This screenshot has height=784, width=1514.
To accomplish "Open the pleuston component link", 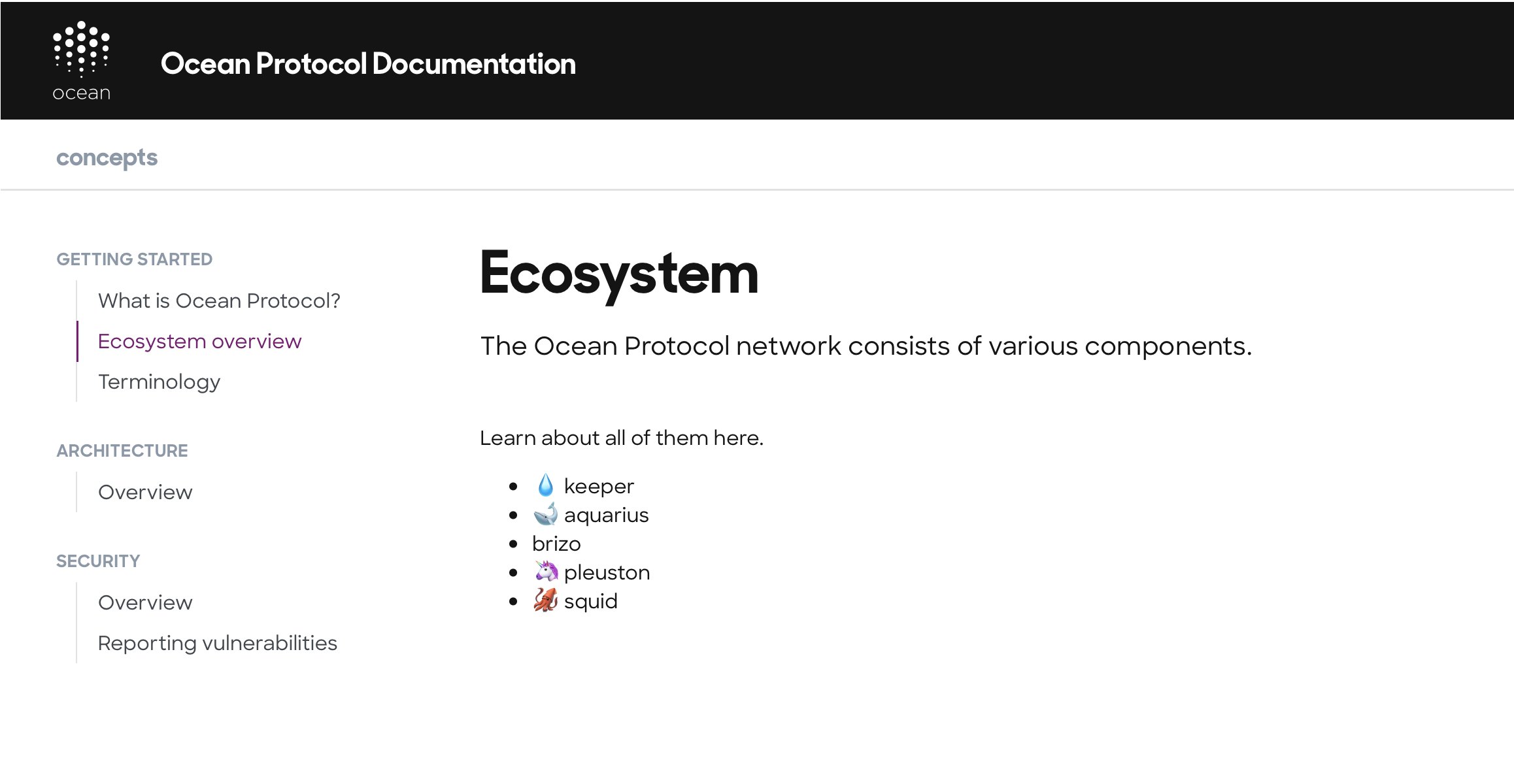I will pos(607,572).
